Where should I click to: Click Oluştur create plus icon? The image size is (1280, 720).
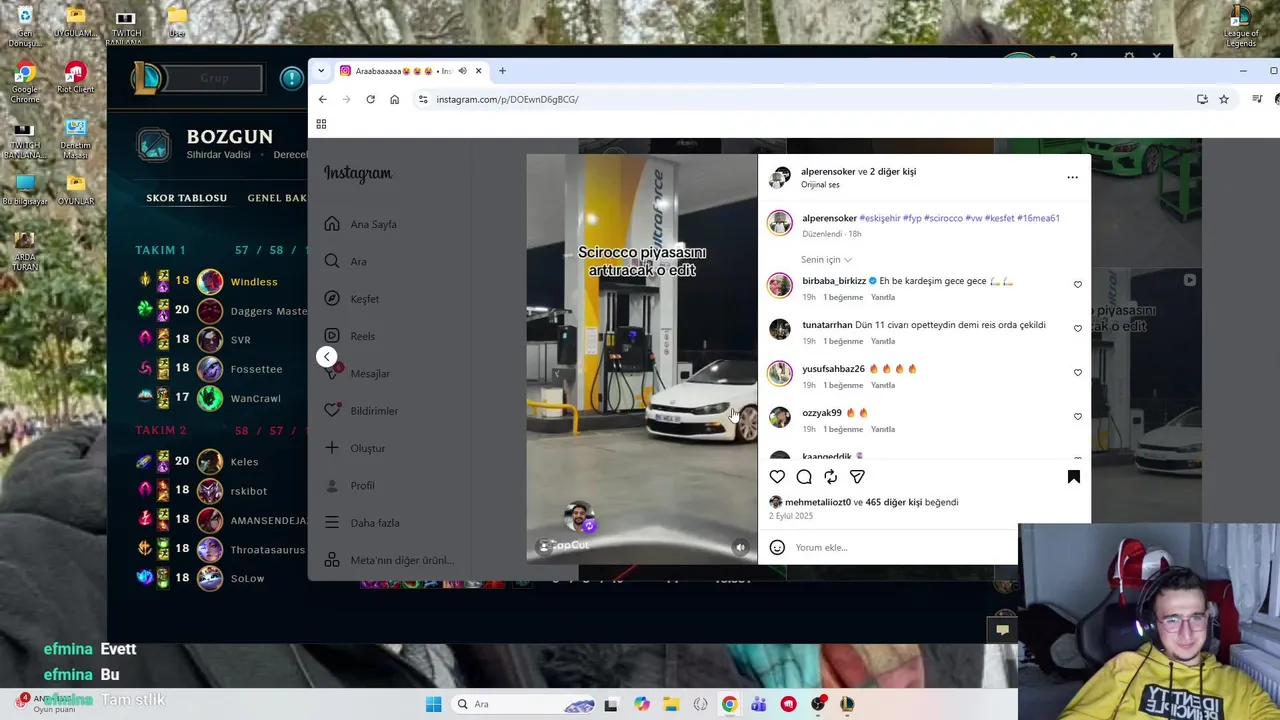click(332, 448)
